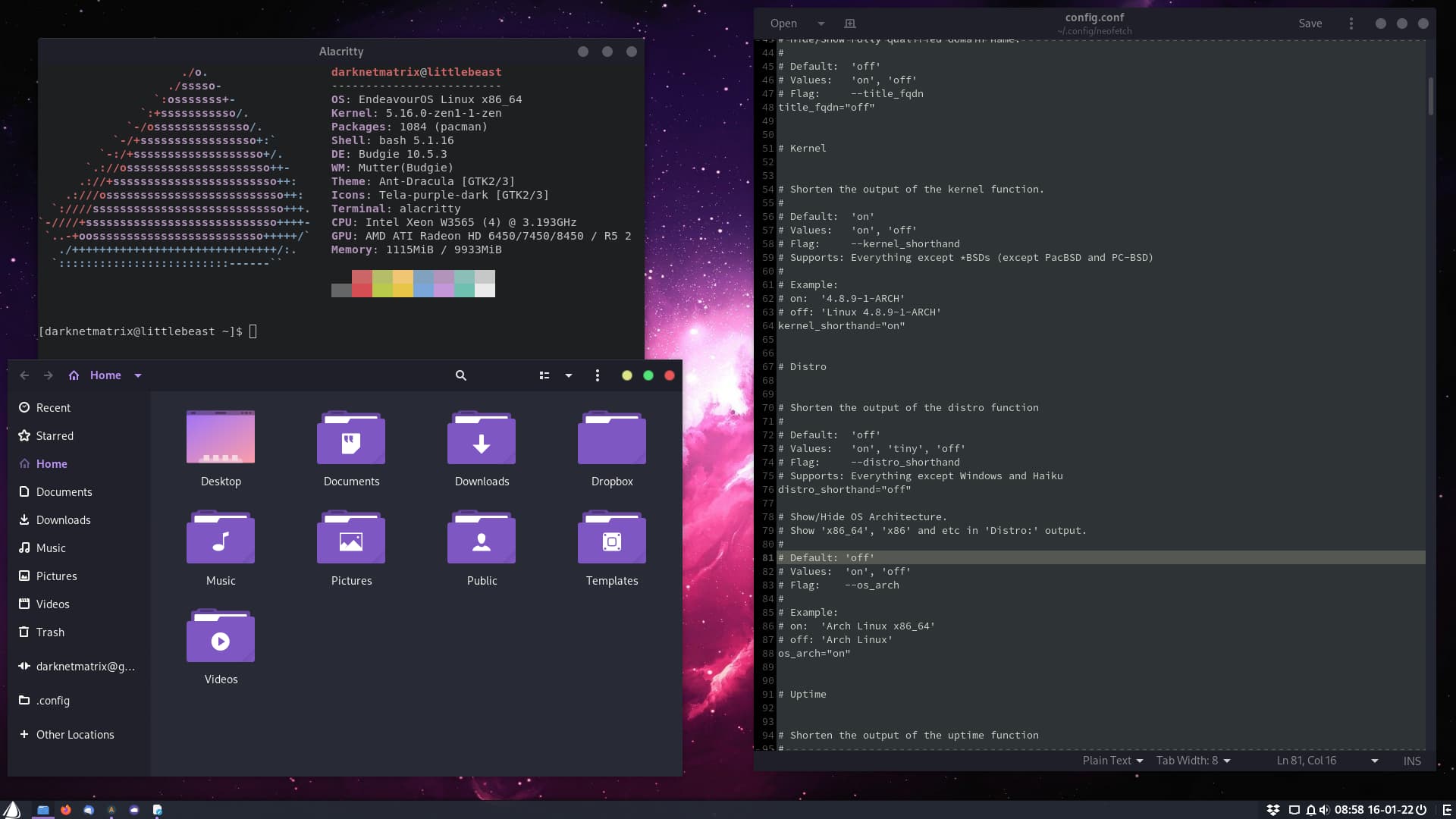Screen dimensions: 1456x819
Task: Open the text editor icon in taskbar
Action: point(157,810)
